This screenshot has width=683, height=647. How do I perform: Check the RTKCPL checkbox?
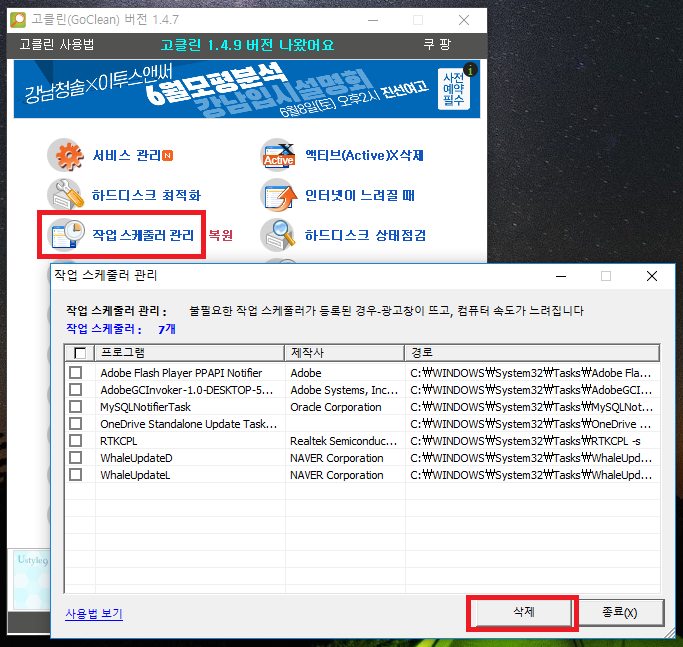tap(76, 440)
